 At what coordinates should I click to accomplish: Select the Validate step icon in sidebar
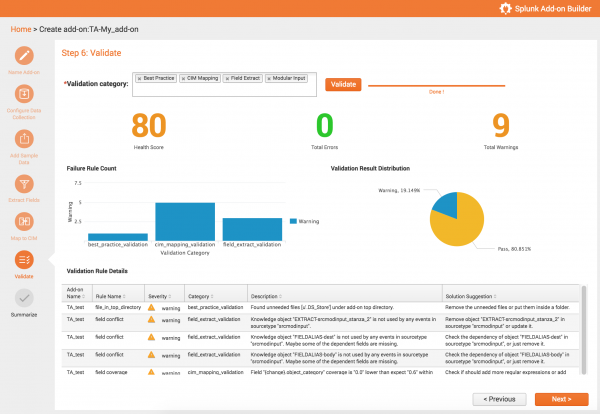tap(24, 260)
